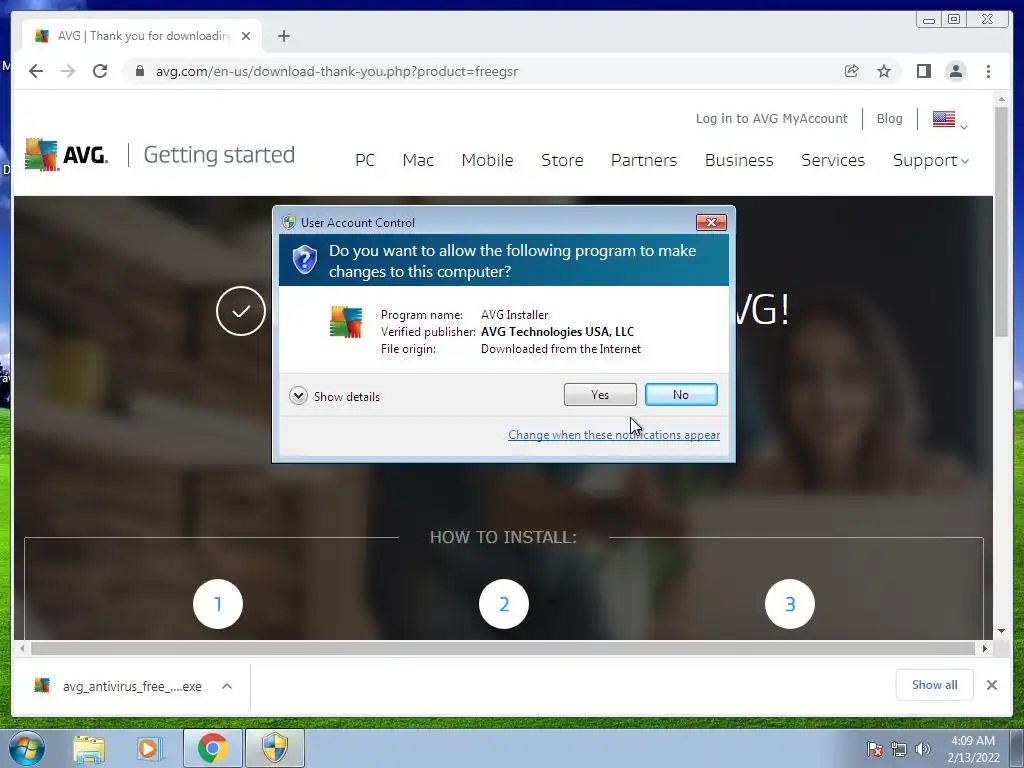The width and height of the screenshot is (1024, 768).
Task: Open the Mac menu item
Action: coord(418,160)
